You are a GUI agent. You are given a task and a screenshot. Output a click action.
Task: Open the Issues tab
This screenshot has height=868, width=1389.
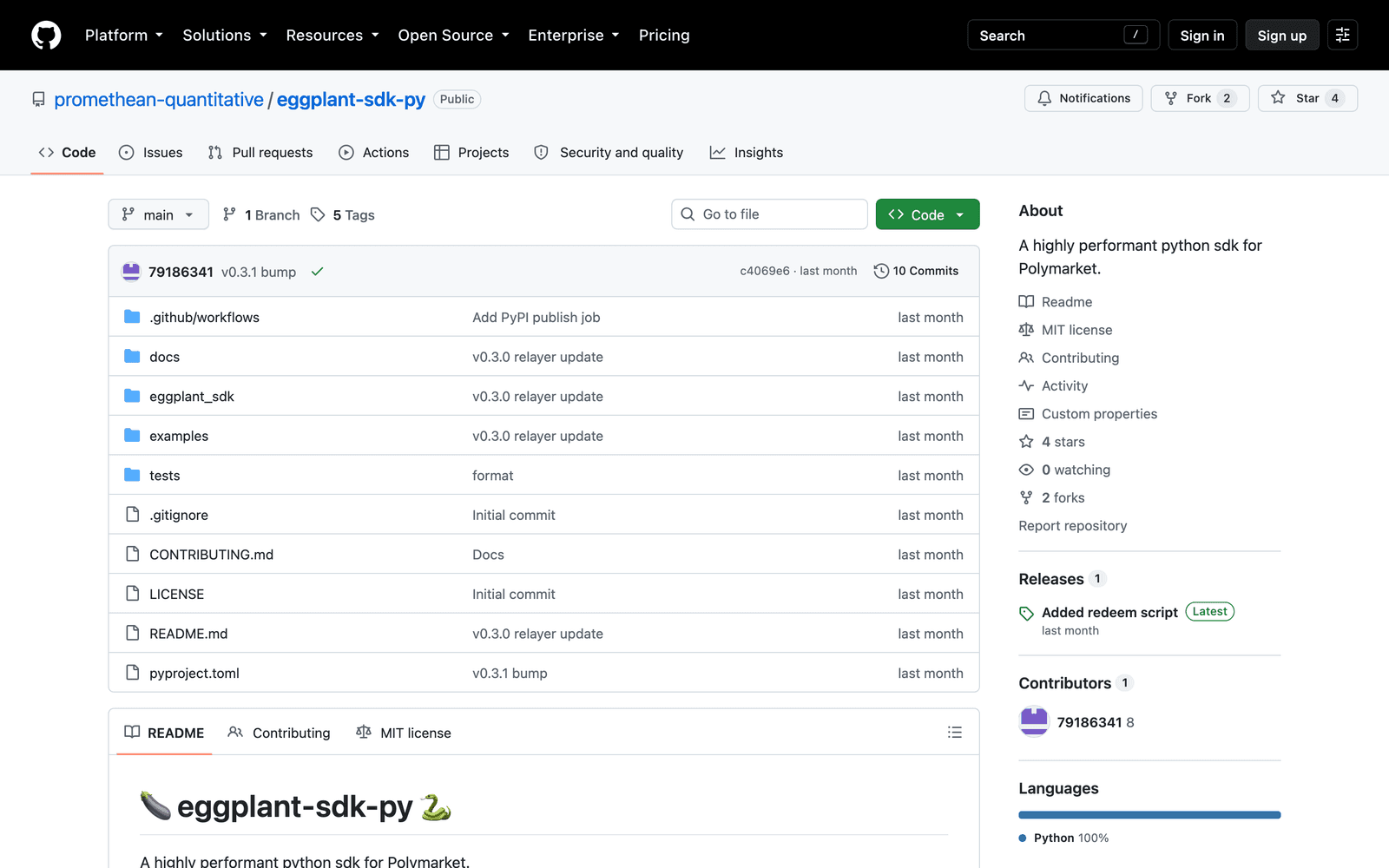pos(151,153)
